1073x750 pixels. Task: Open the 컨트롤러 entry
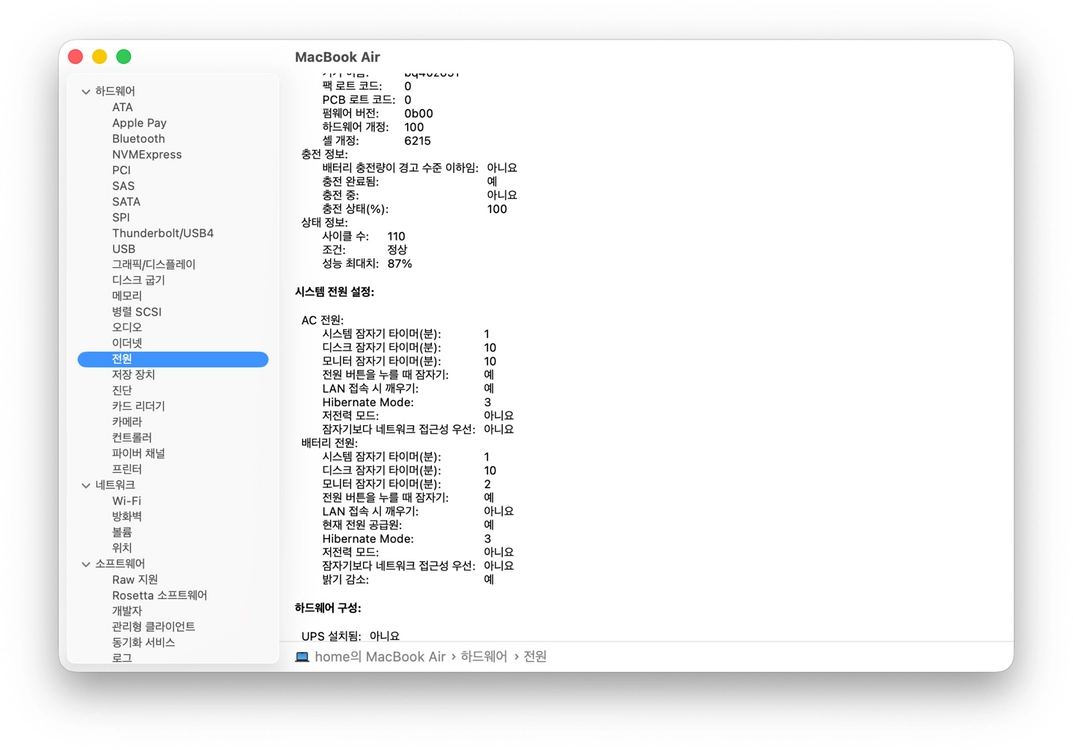(131, 438)
